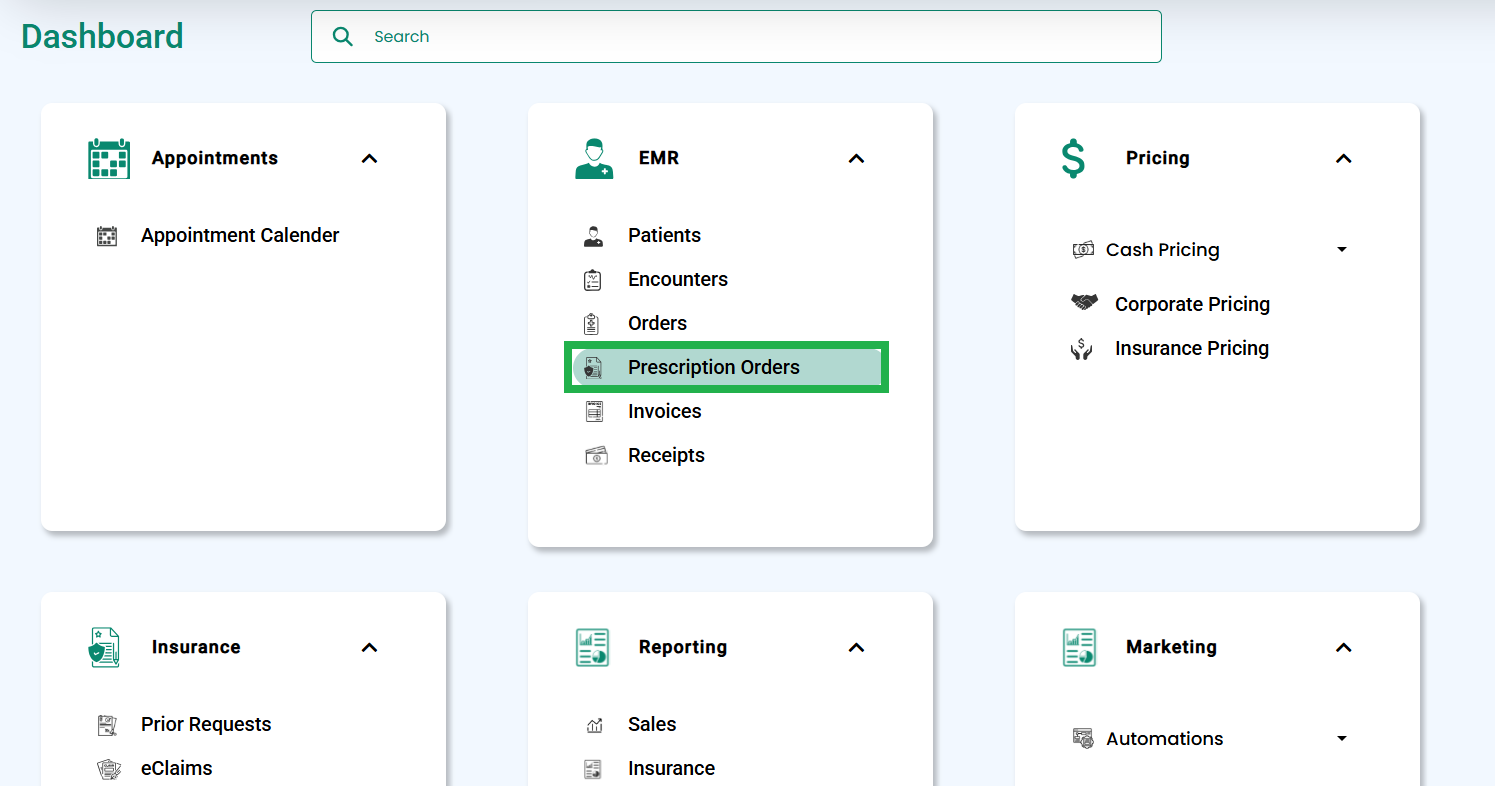Click the Cash Pricing banknote icon

[x=1083, y=250]
